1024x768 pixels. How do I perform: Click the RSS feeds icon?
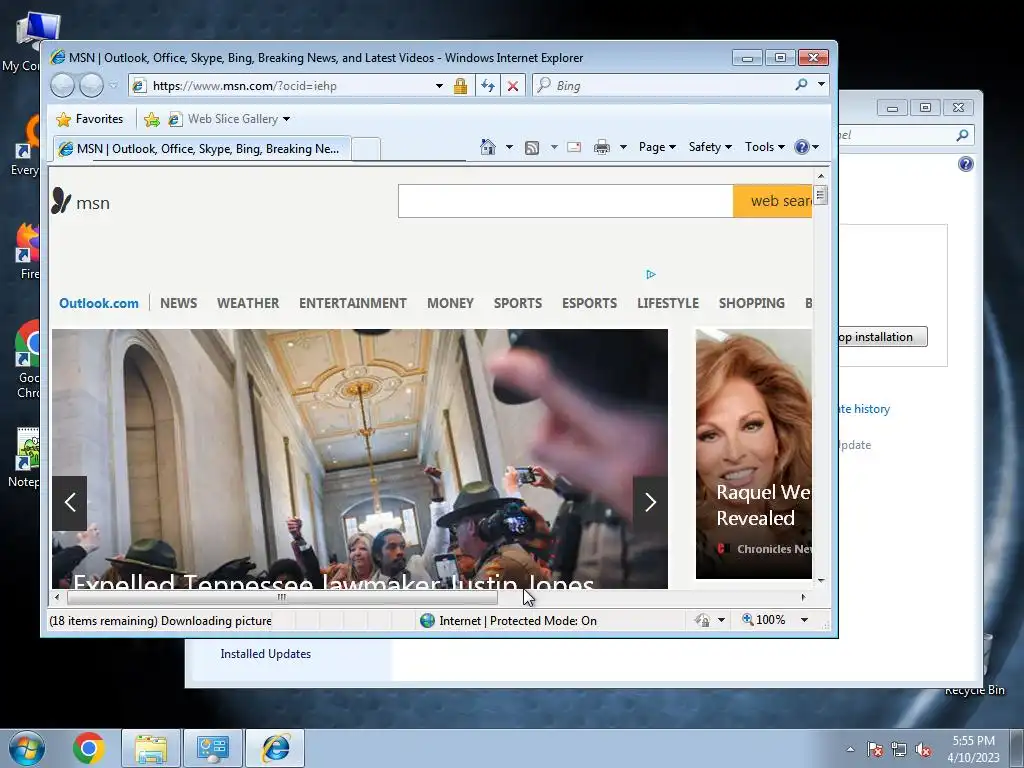tap(532, 148)
